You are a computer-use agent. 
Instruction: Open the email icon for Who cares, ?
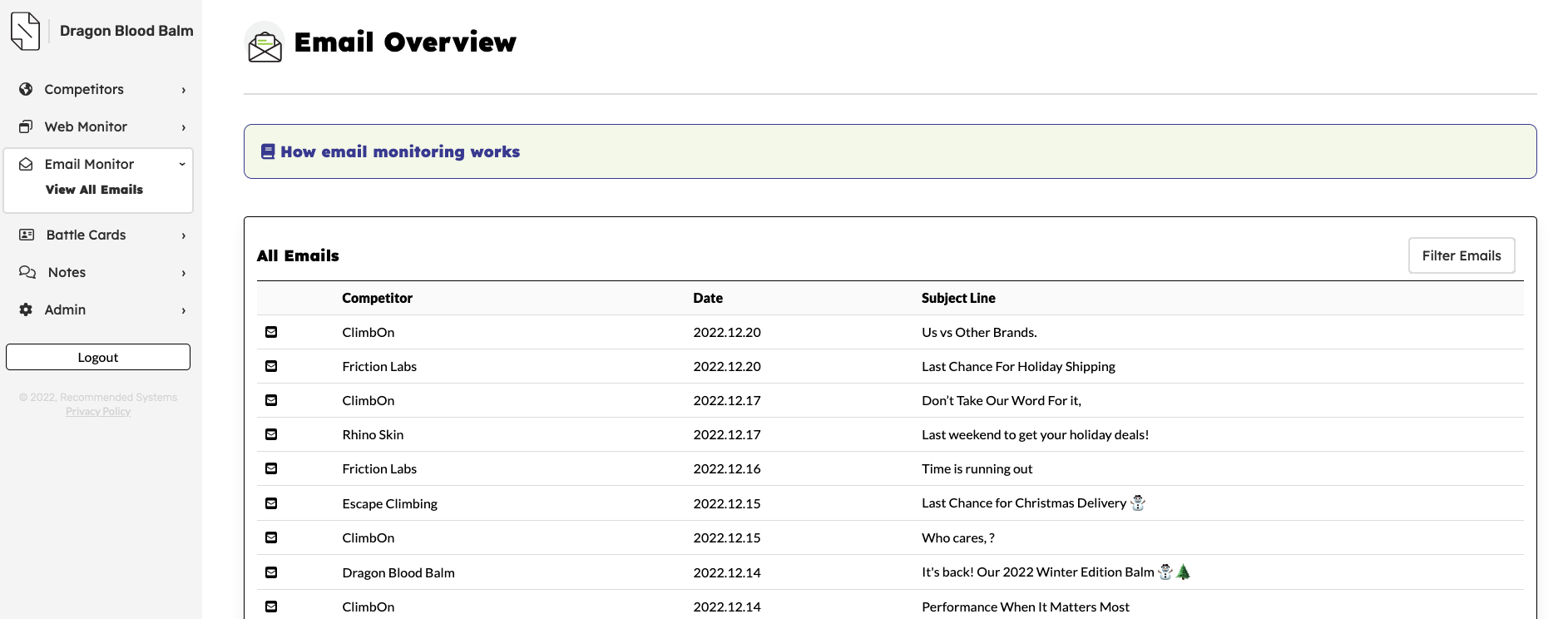click(x=271, y=537)
